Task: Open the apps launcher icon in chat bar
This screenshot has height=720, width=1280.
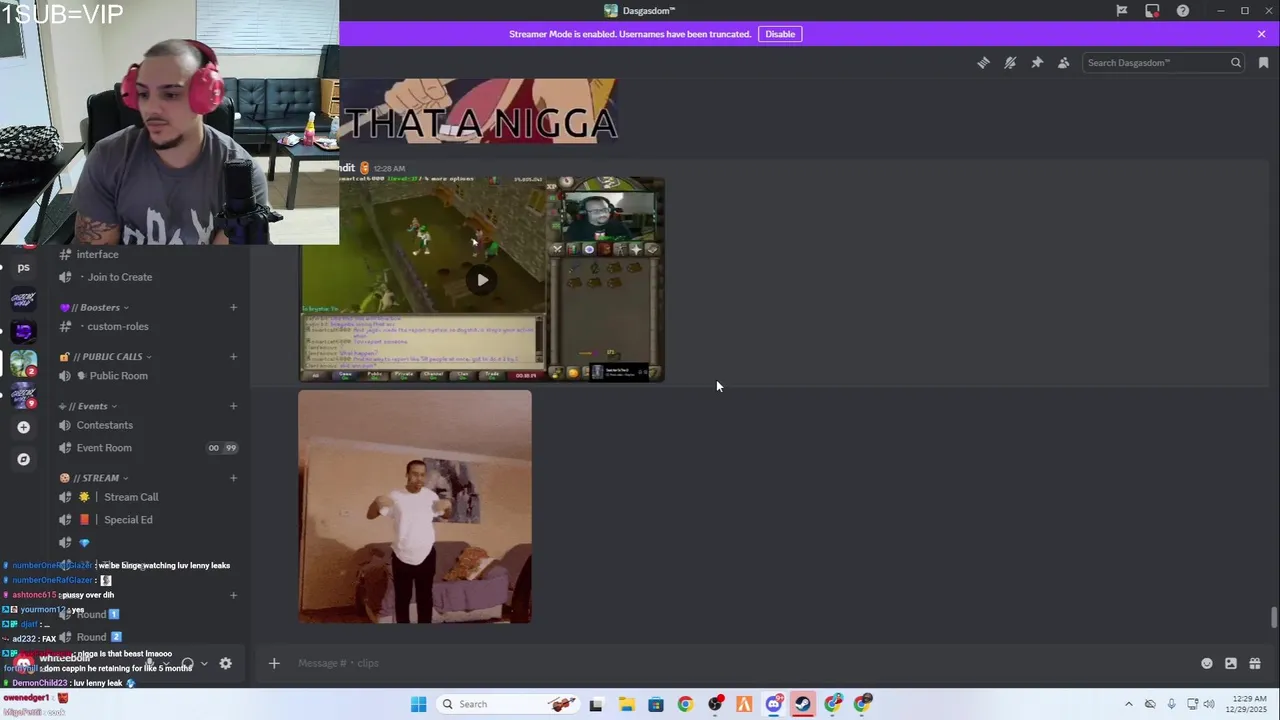Action: pyautogui.click(x=1255, y=663)
